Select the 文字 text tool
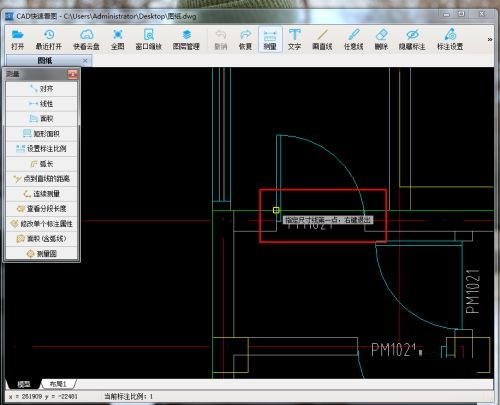The image size is (500, 405). pyautogui.click(x=294, y=39)
